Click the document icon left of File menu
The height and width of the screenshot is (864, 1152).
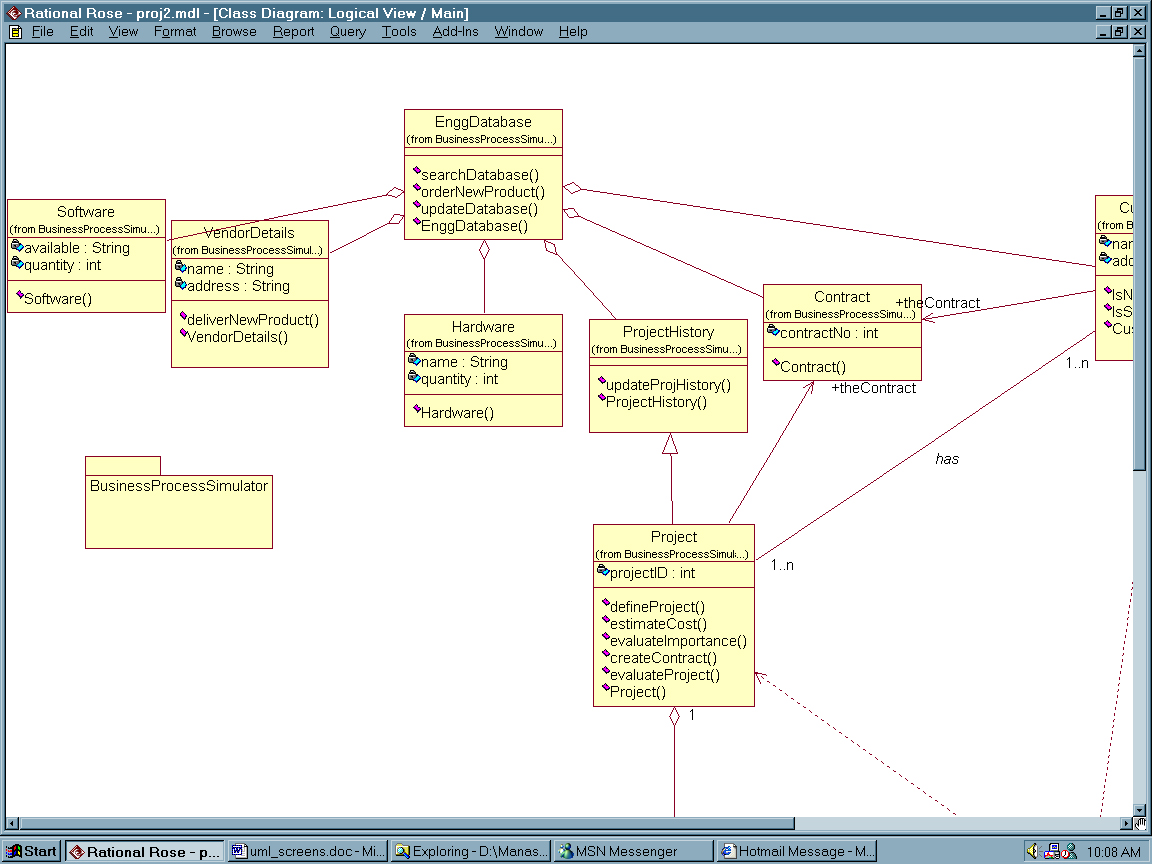click(15, 32)
